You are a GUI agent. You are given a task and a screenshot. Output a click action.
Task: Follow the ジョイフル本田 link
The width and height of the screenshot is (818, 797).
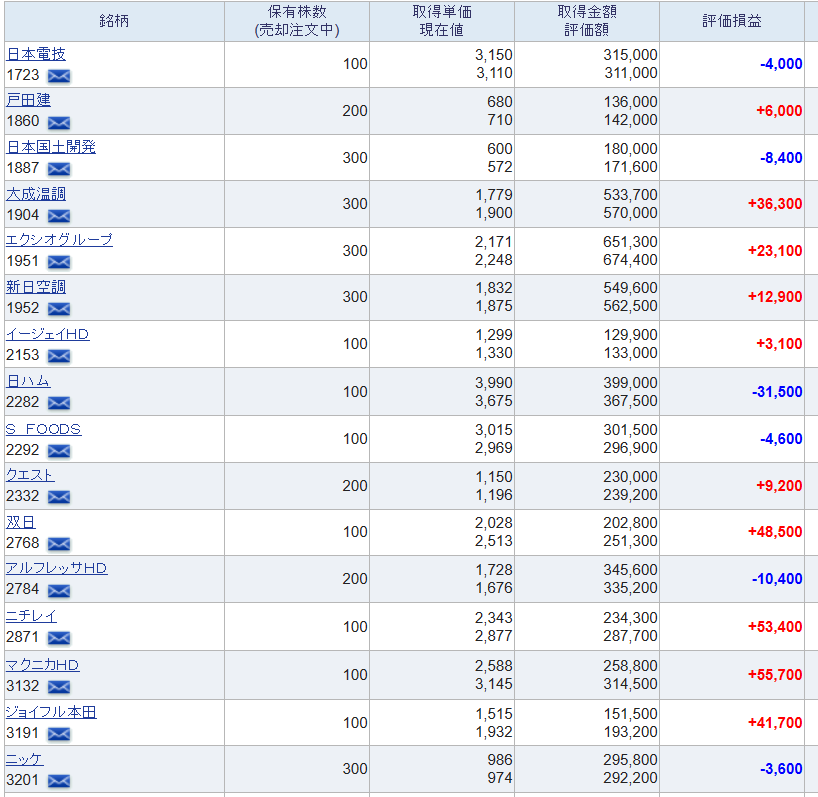(51, 713)
